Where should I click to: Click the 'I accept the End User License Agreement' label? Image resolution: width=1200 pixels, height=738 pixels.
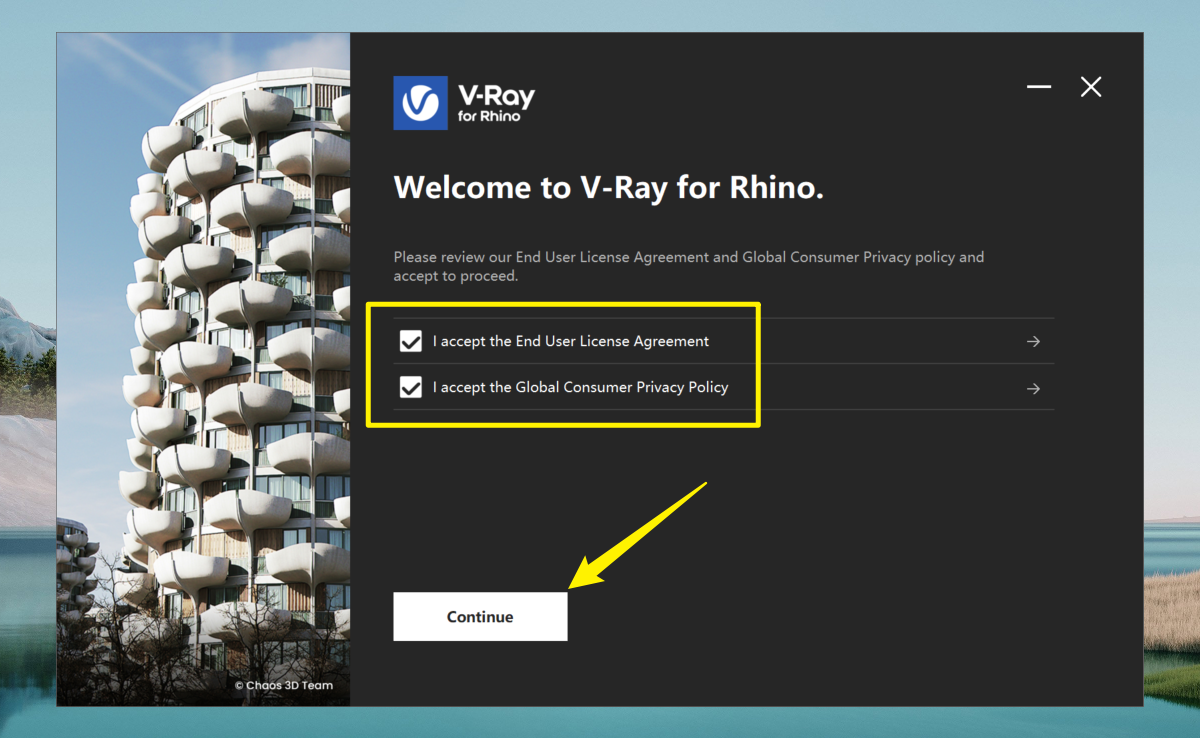(x=570, y=342)
